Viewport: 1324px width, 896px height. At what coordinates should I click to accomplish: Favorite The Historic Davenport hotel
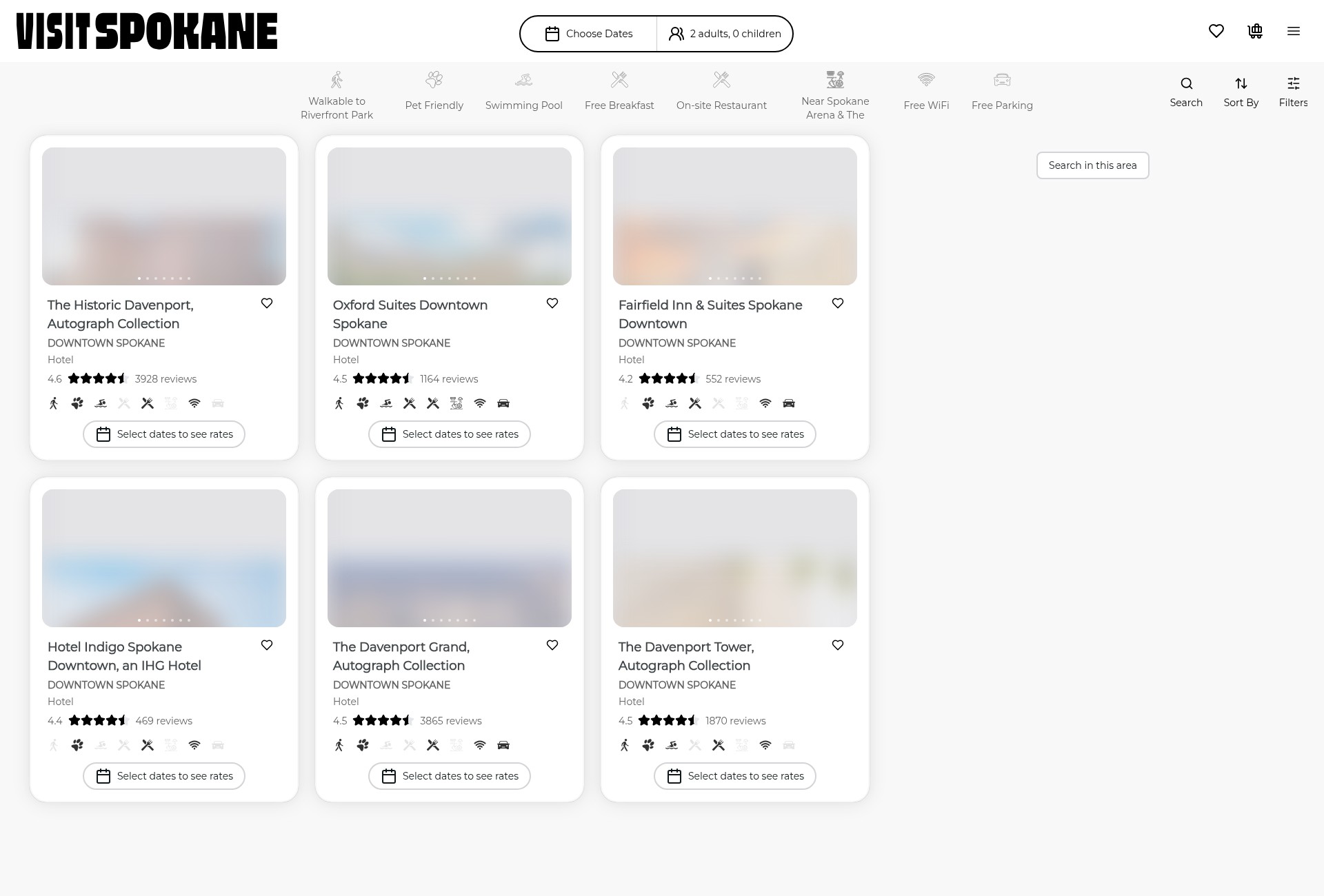point(267,303)
